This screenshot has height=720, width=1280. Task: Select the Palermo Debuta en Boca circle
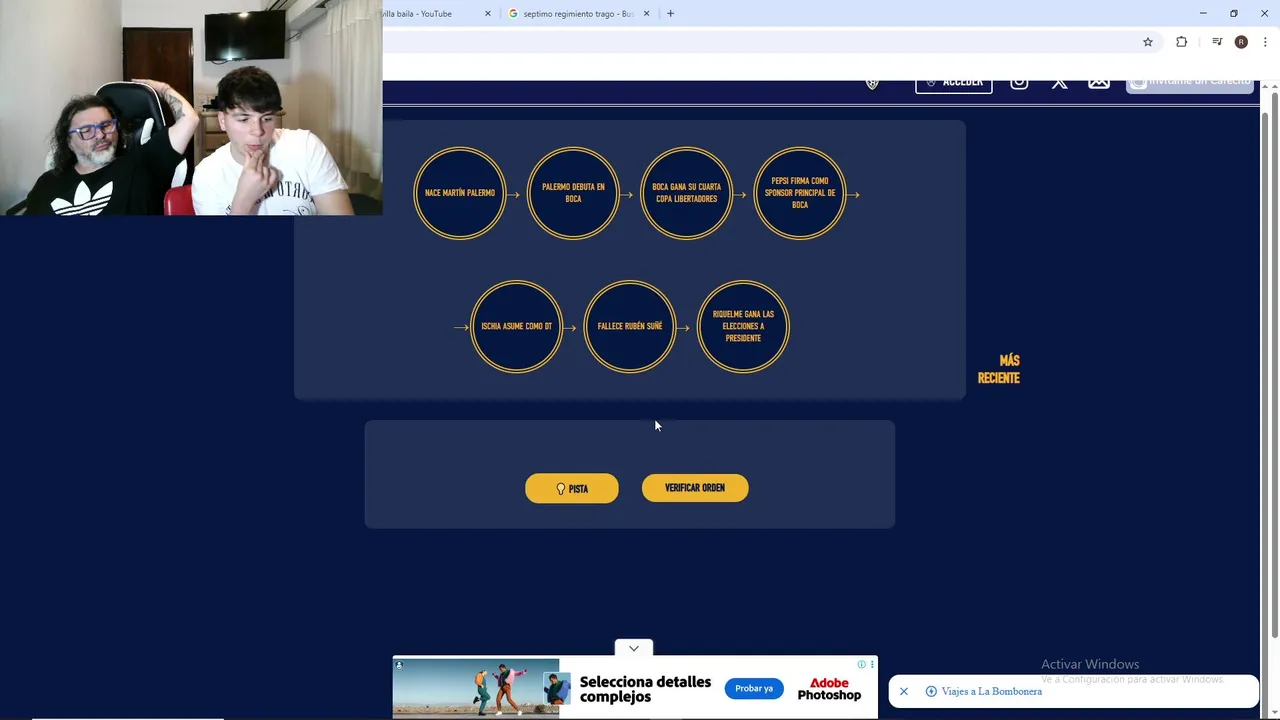(x=573, y=193)
